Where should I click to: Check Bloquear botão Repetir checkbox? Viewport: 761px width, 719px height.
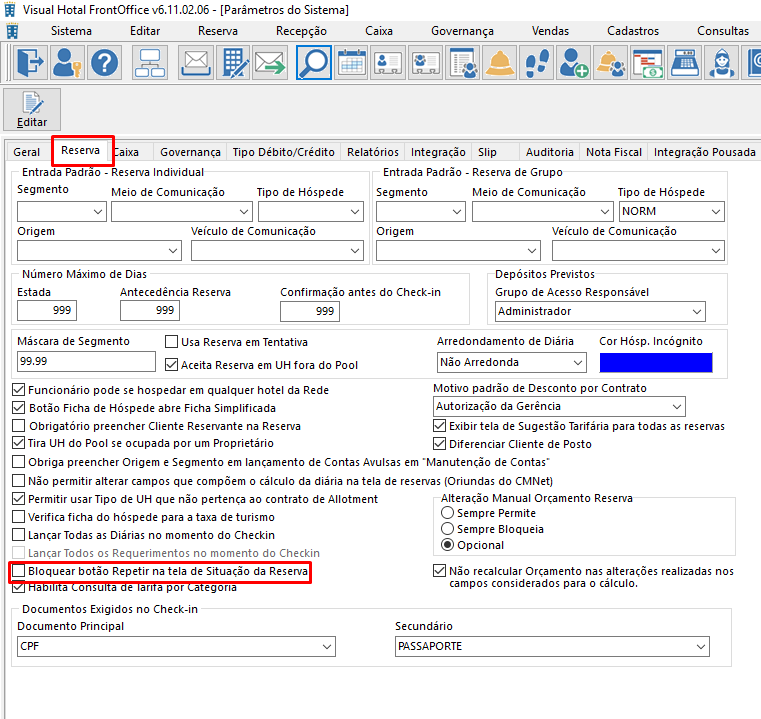pyautogui.click(x=18, y=571)
